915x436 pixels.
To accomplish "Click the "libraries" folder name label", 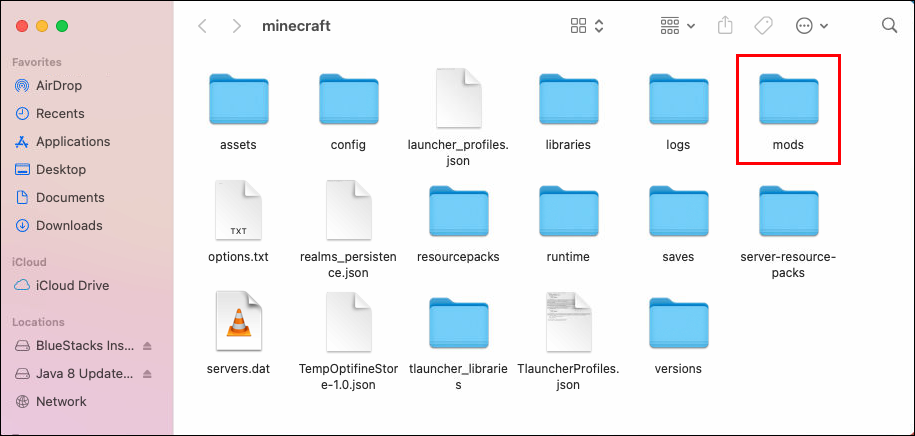I will (x=568, y=145).
